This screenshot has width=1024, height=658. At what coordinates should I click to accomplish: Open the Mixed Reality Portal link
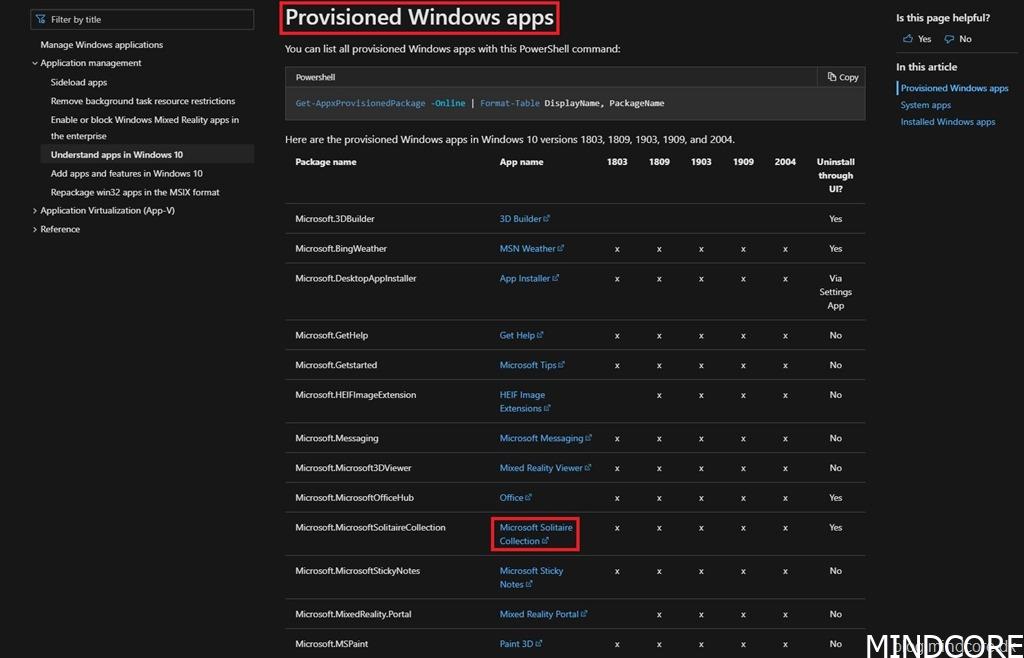click(539, 614)
